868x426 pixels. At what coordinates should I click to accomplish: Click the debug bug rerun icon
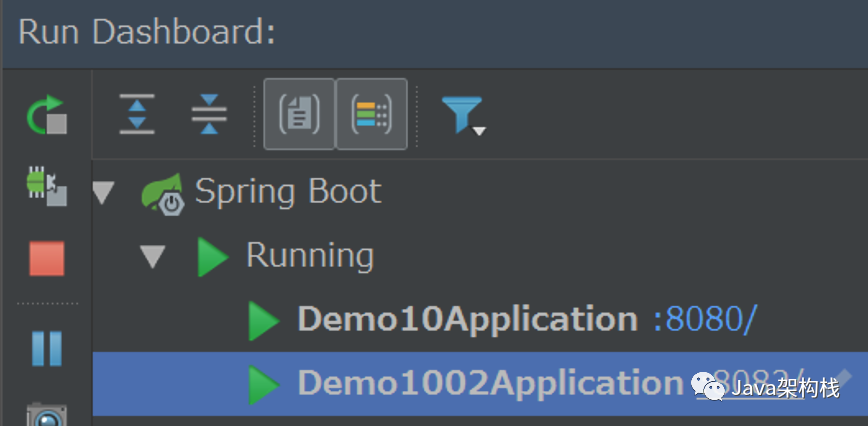46,187
